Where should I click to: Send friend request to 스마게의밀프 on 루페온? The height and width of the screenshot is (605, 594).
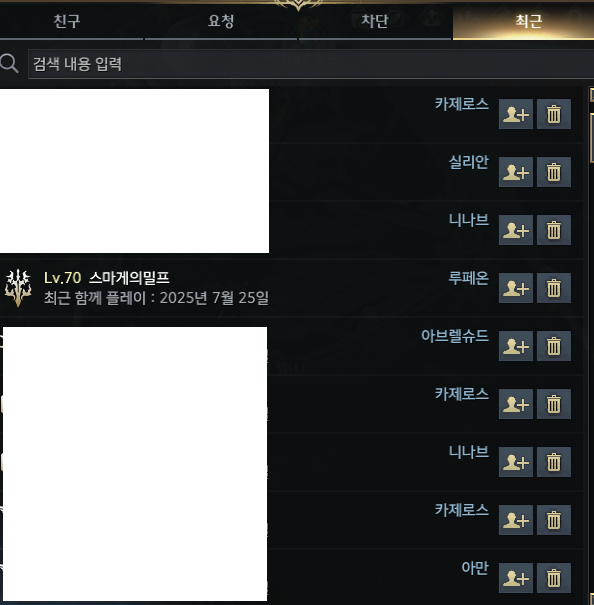[x=516, y=288]
